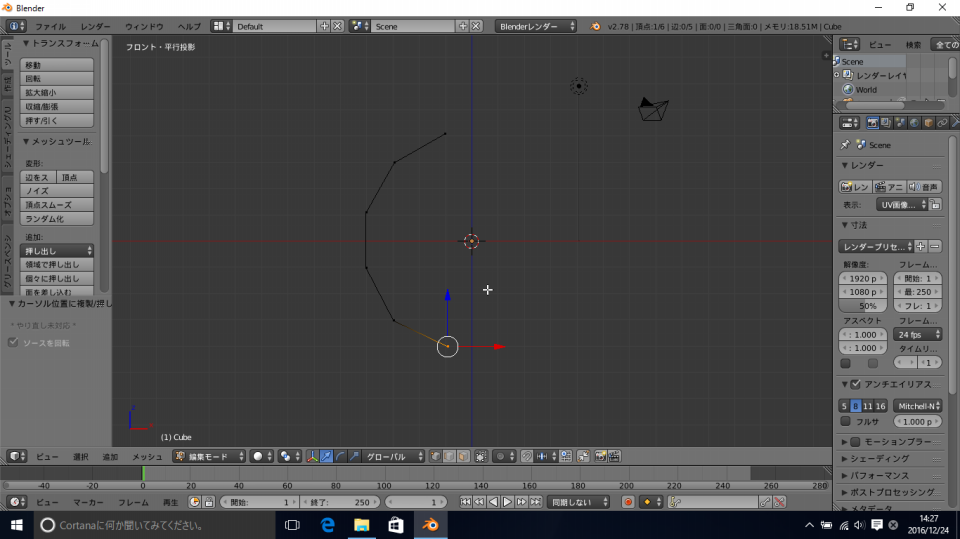Viewport: 960px width, 539px height.
Task: Open the 編集モード mode dropdown
Action: coord(209,456)
